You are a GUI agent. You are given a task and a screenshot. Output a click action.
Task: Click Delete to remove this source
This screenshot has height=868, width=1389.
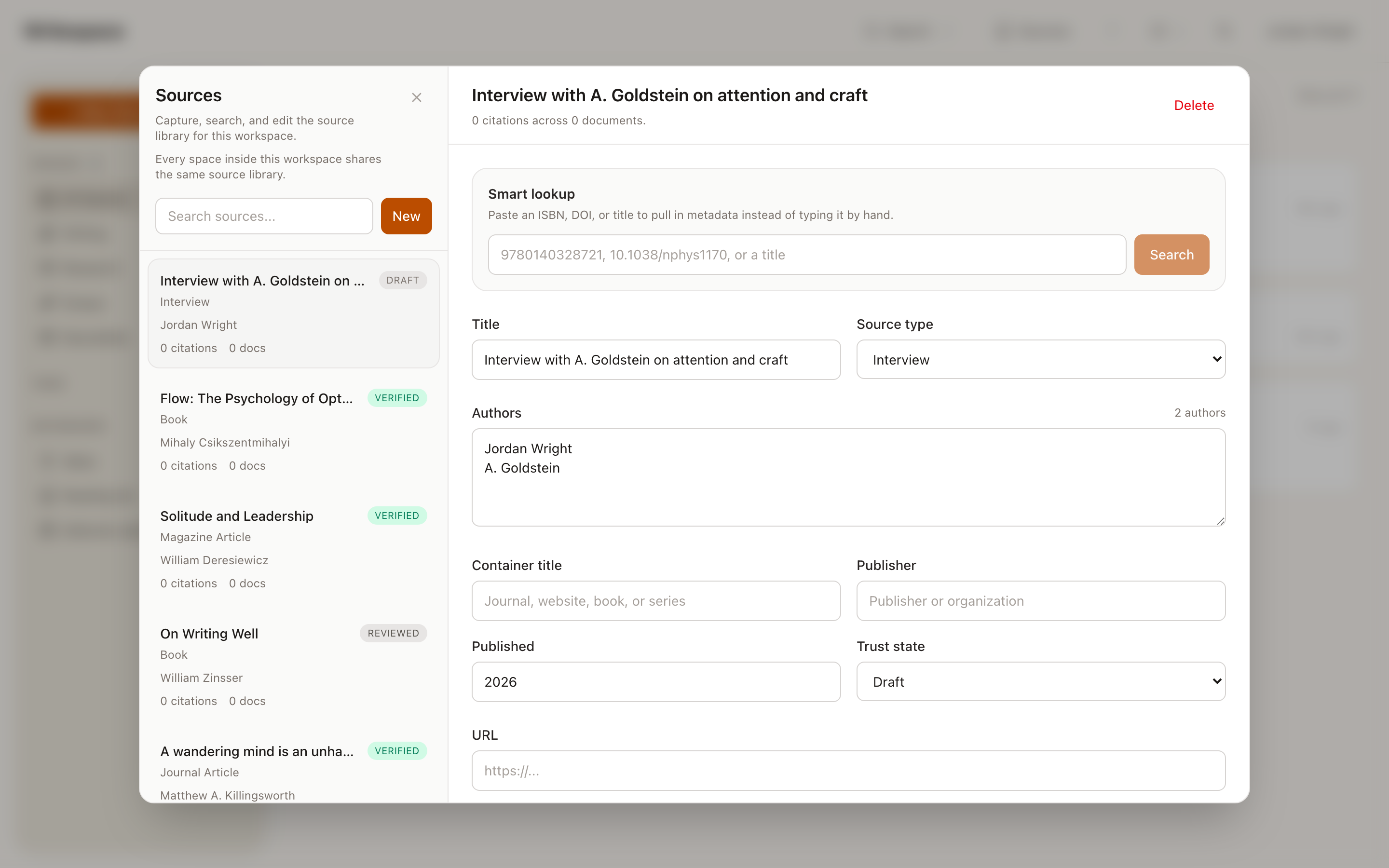1194,105
